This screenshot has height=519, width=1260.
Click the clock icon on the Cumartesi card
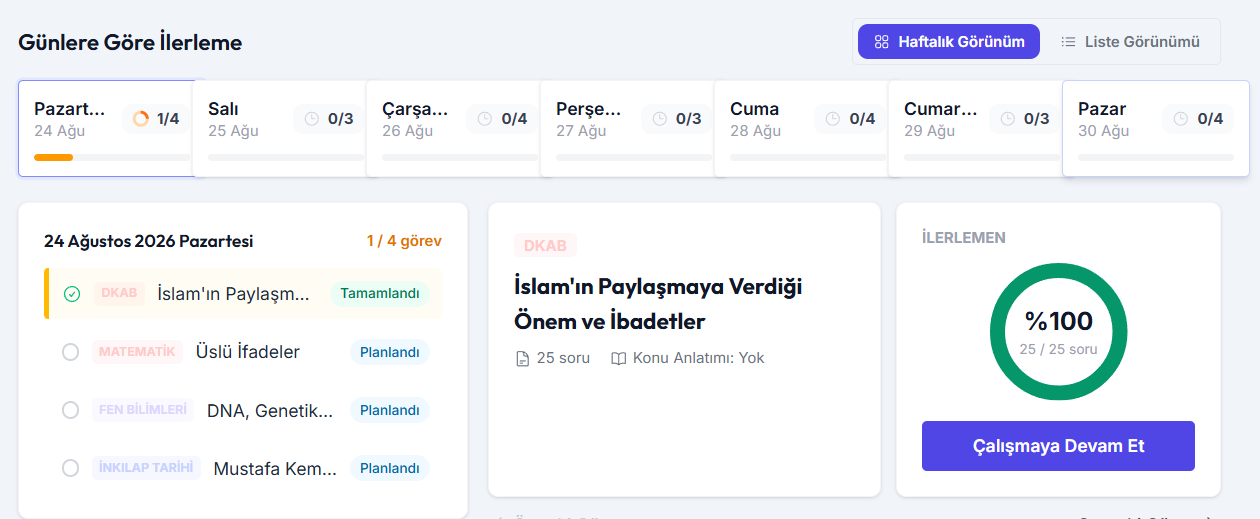point(1008,119)
